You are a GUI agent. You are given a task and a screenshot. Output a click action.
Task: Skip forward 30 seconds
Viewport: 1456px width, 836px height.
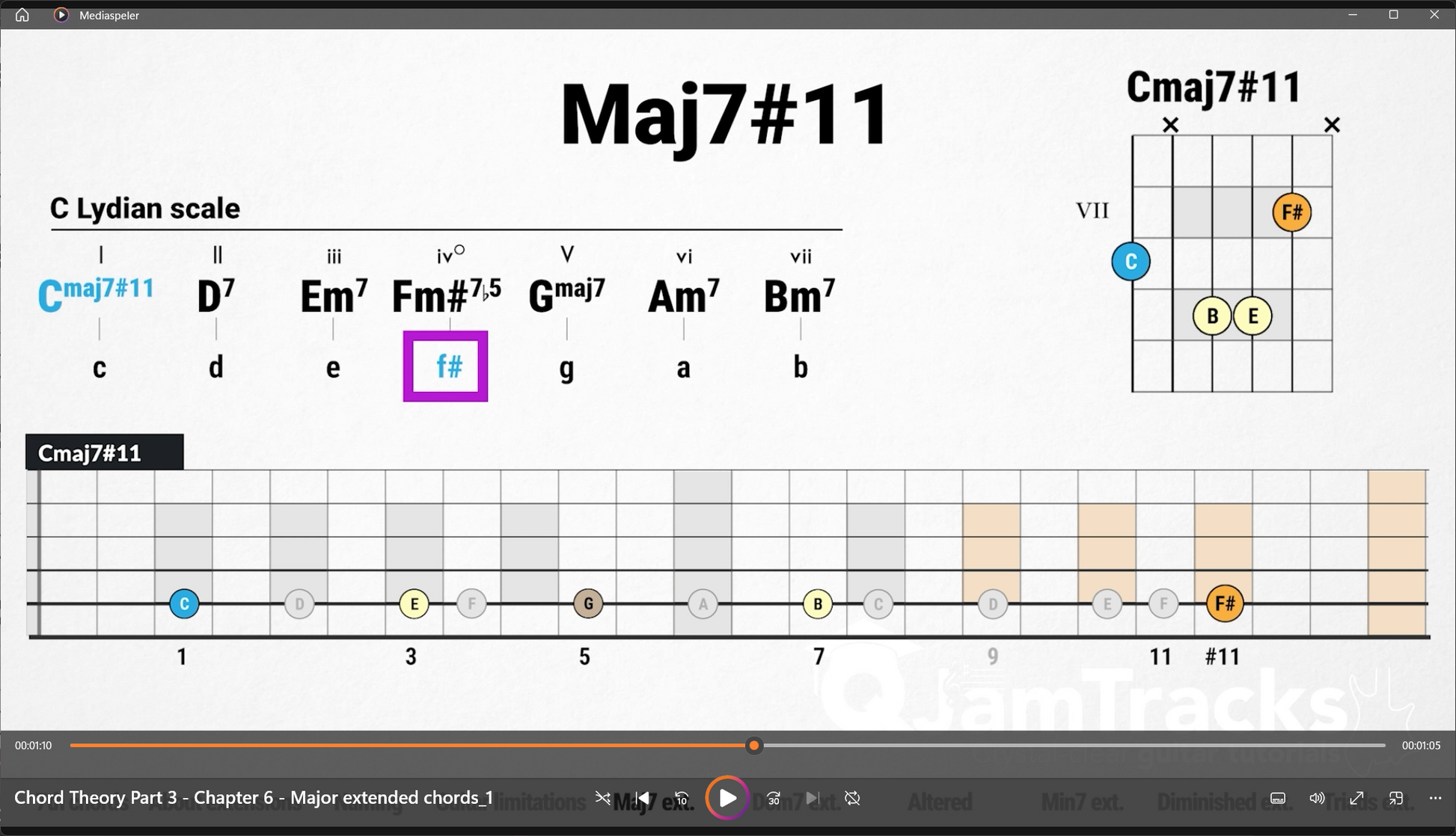[774, 798]
